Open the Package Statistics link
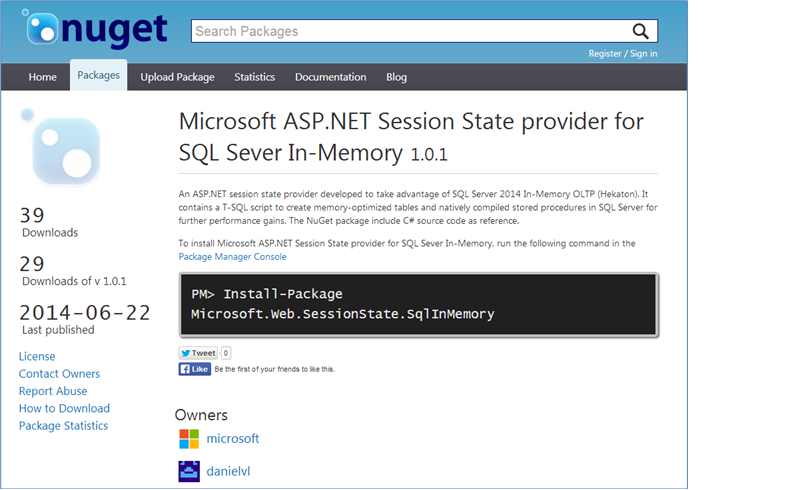The width and height of the screenshot is (800, 490). 63,426
